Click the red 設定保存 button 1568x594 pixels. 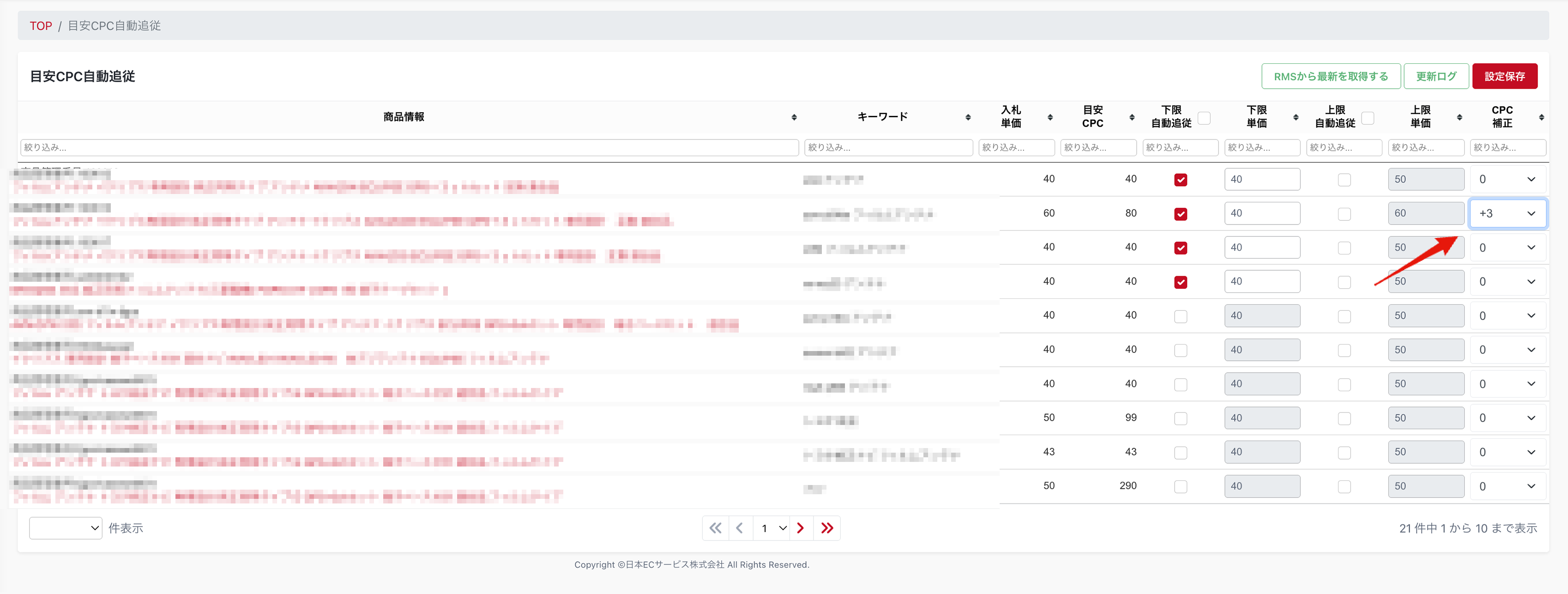pyautogui.click(x=1504, y=76)
